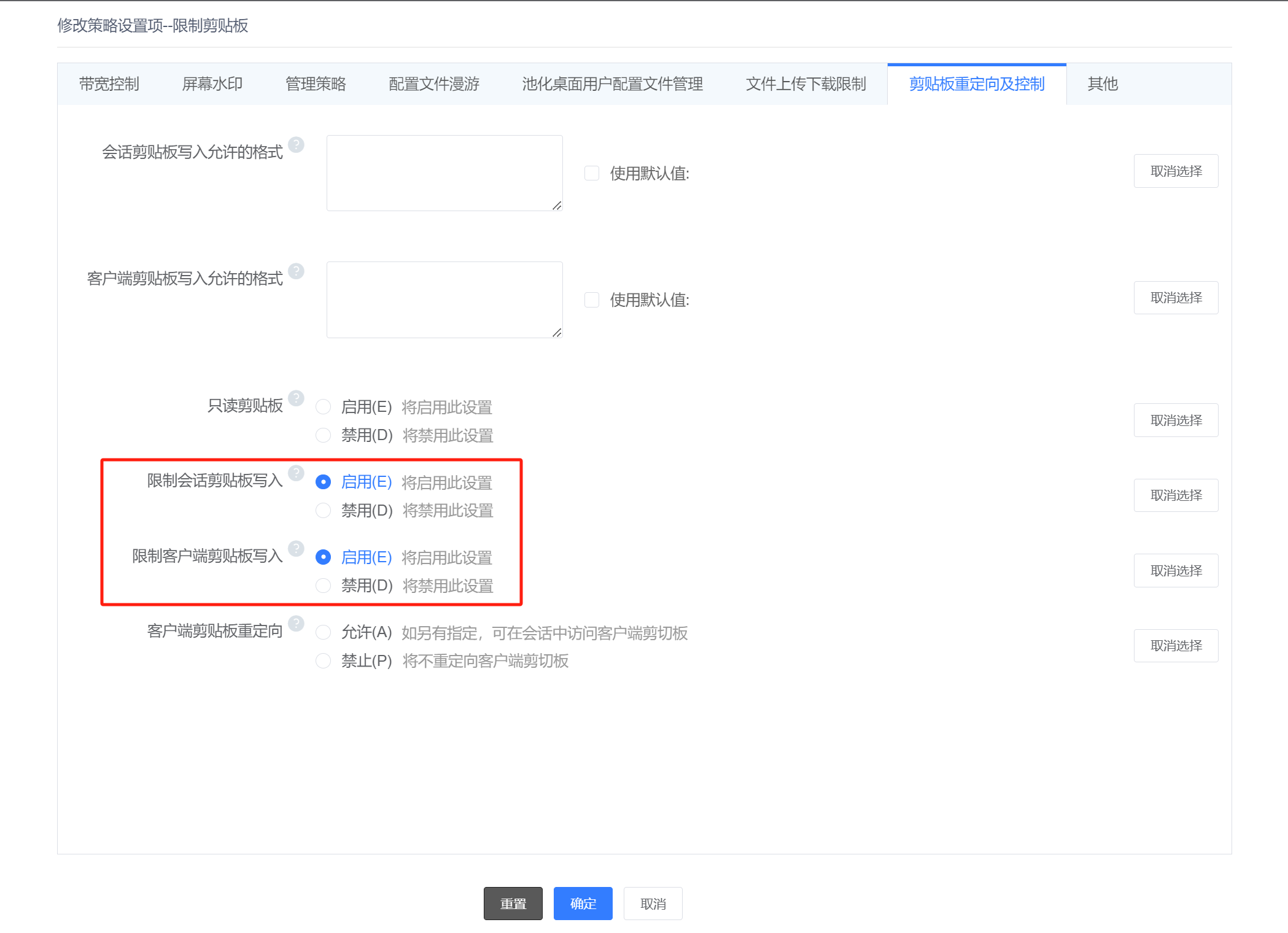The height and width of the screenshot is (933, 1288).
Task: Open the 配置文件漫游 tab
Action: click(434, 84)
